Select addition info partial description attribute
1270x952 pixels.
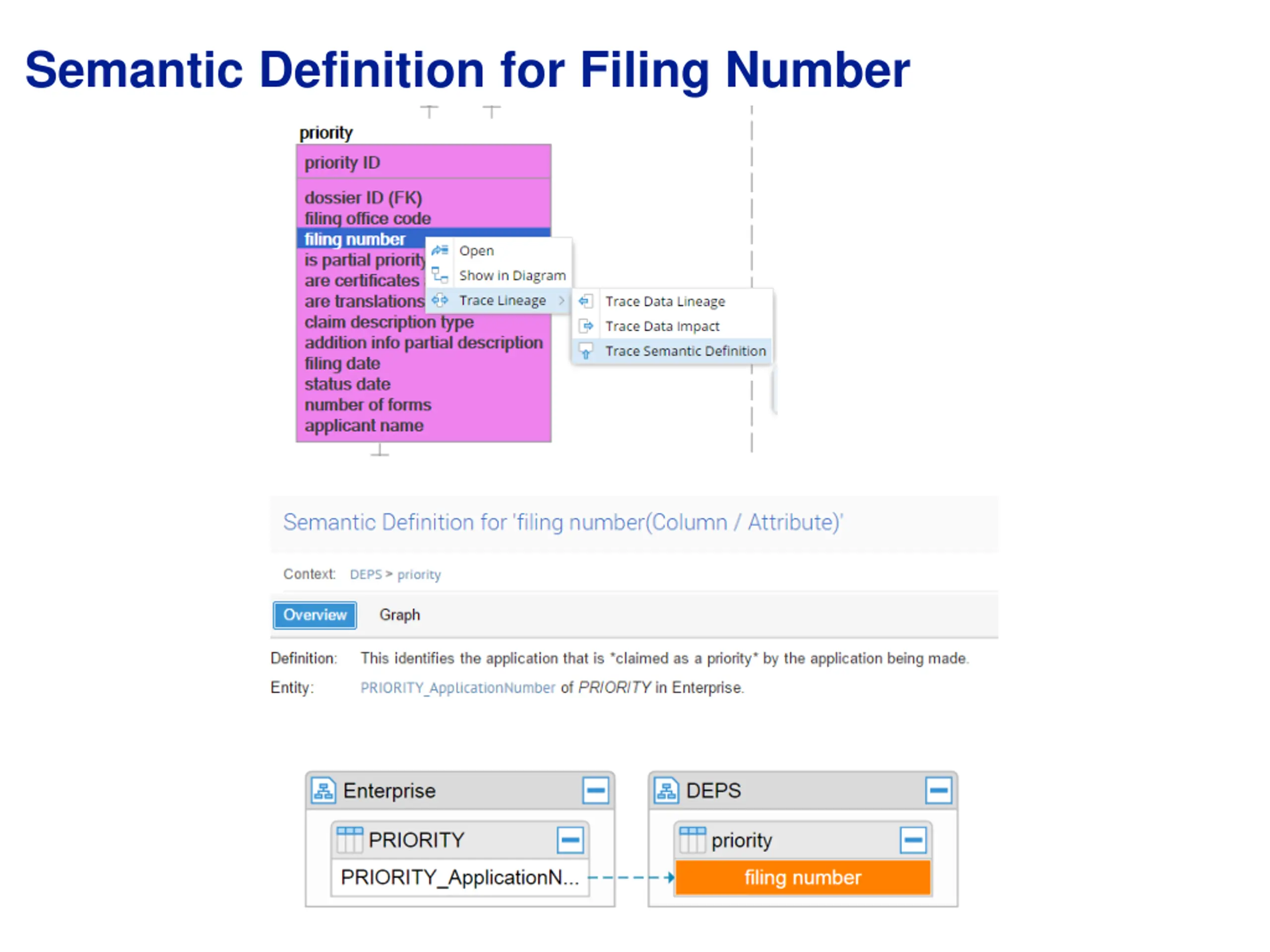coord(424,343)
